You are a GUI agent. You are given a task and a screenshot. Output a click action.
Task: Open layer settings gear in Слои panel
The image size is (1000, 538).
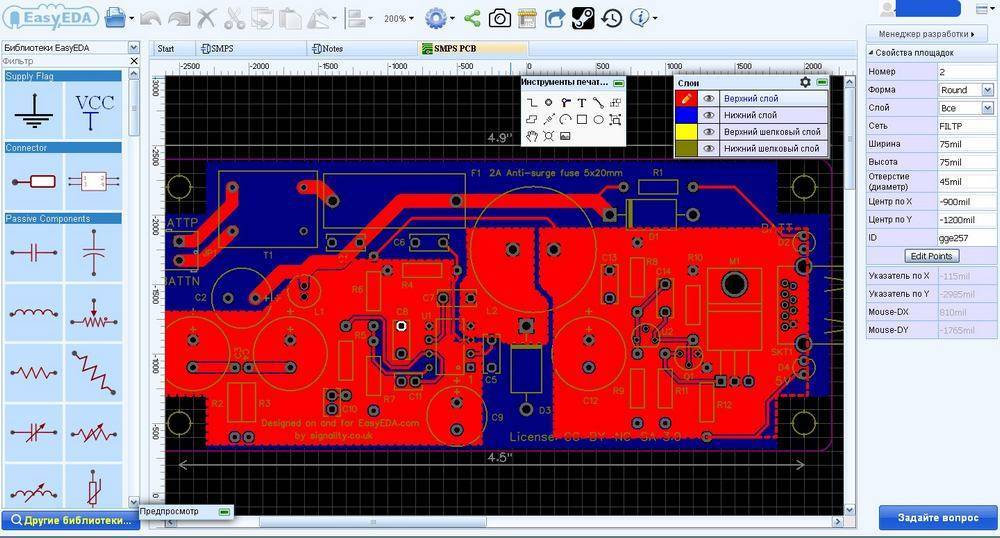click(x=804, y=82)
